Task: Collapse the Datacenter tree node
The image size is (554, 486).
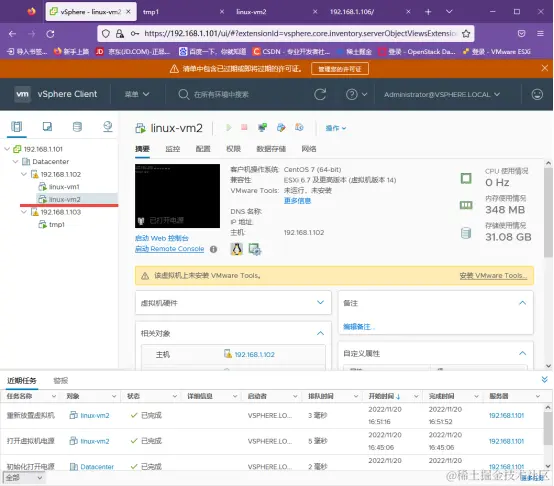Action: coord(15,161)
